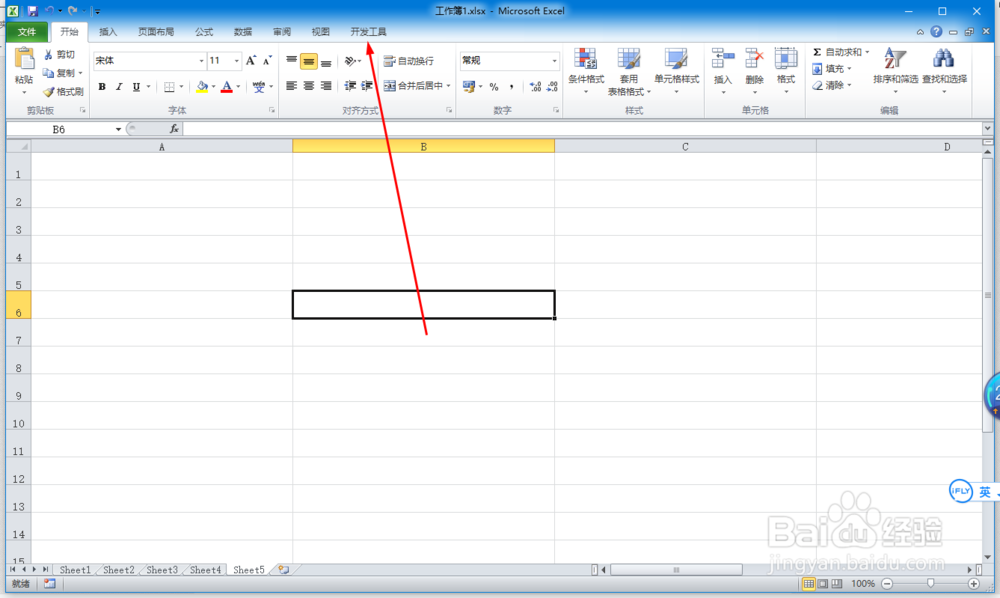
Task: Click the text orientation icon
Action: [x=350, y=61]
